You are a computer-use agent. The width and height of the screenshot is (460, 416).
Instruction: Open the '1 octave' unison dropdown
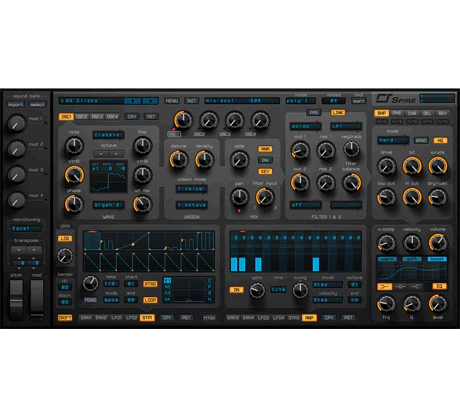pos(192,205)
